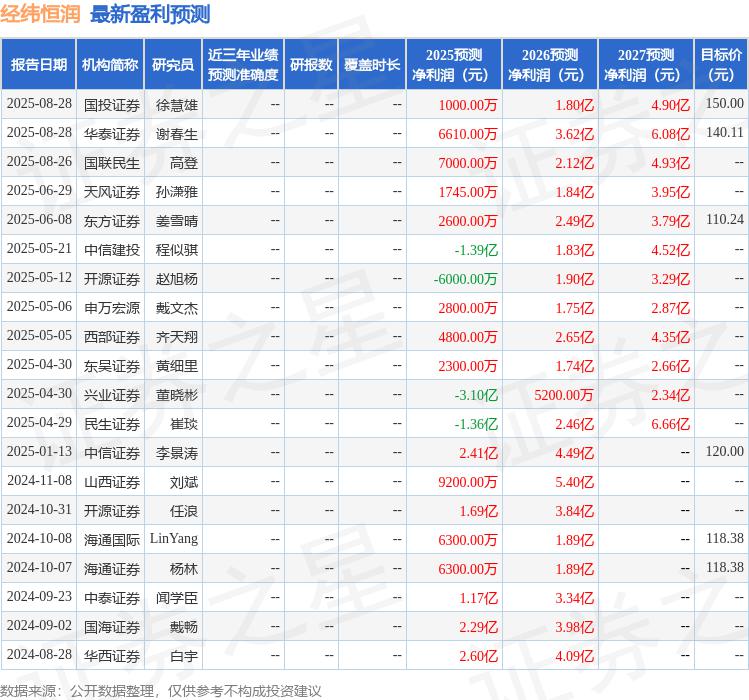
Task: Click target price 140.11
Action: (x=725, y=132)
